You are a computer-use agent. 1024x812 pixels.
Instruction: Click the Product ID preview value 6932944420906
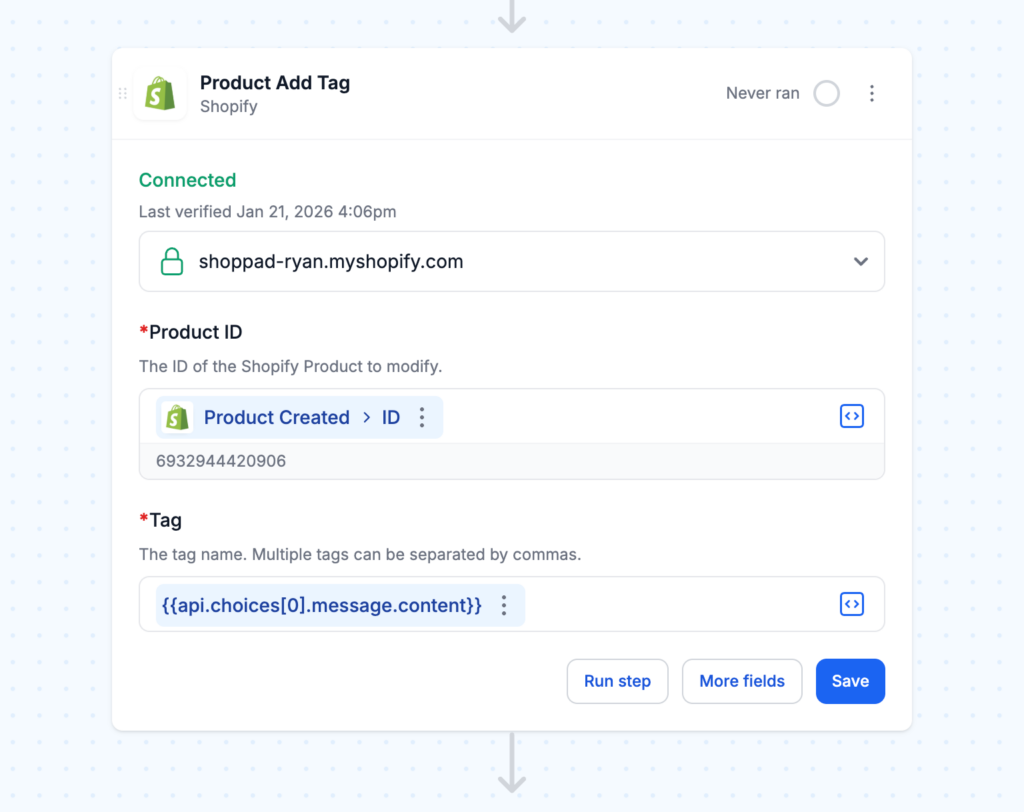coord(220,461)
